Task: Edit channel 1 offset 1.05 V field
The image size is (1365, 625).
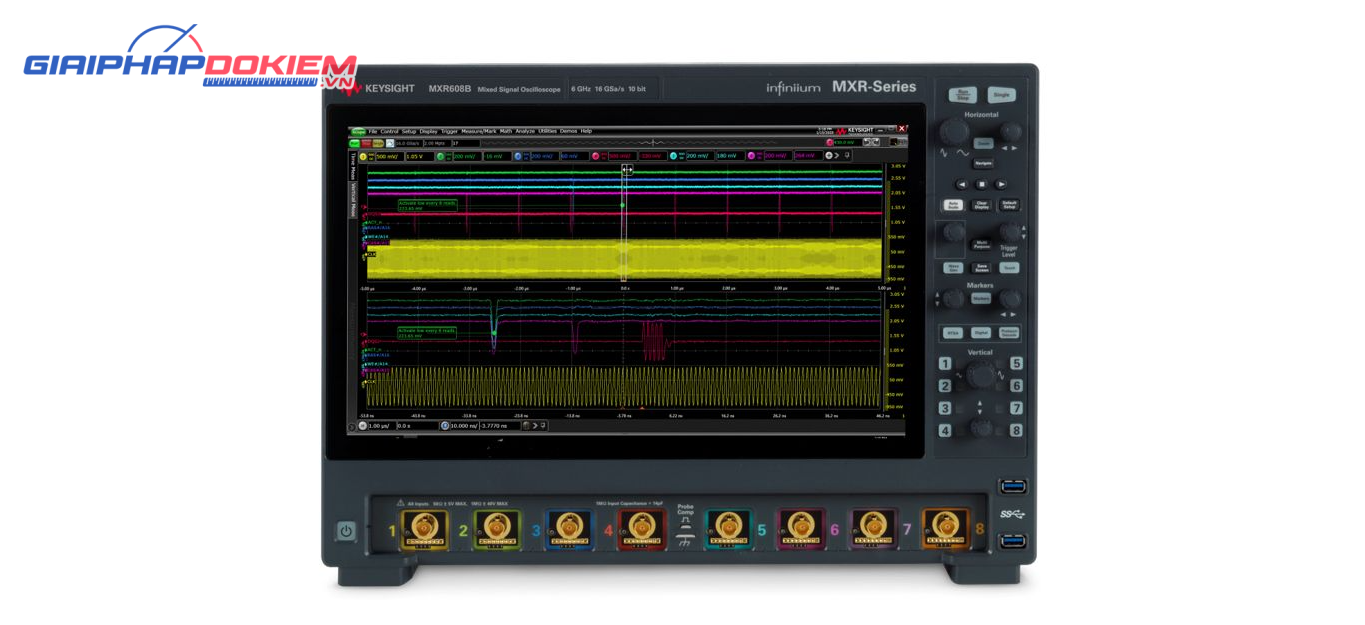Action: pyautogui.click(x=420, y=156)
